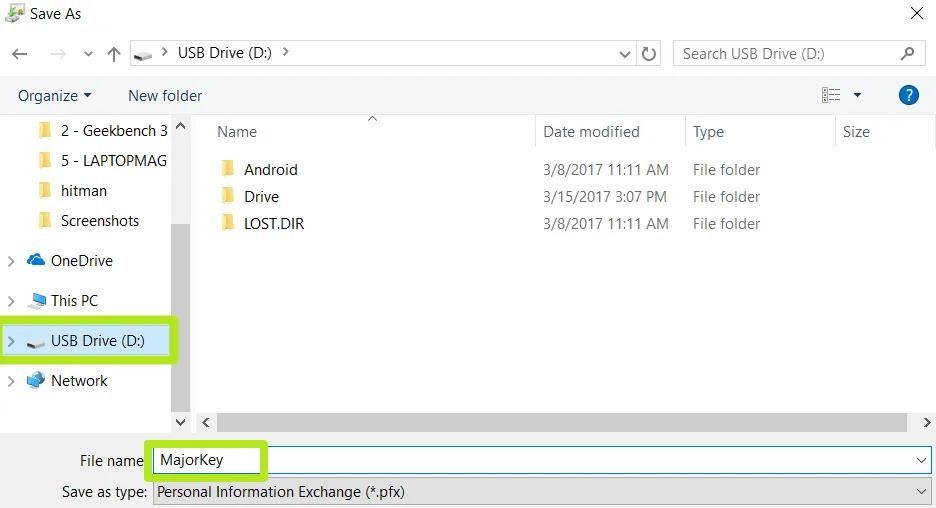
Task: Expand the This PC tree node
Action: point(11,301)
